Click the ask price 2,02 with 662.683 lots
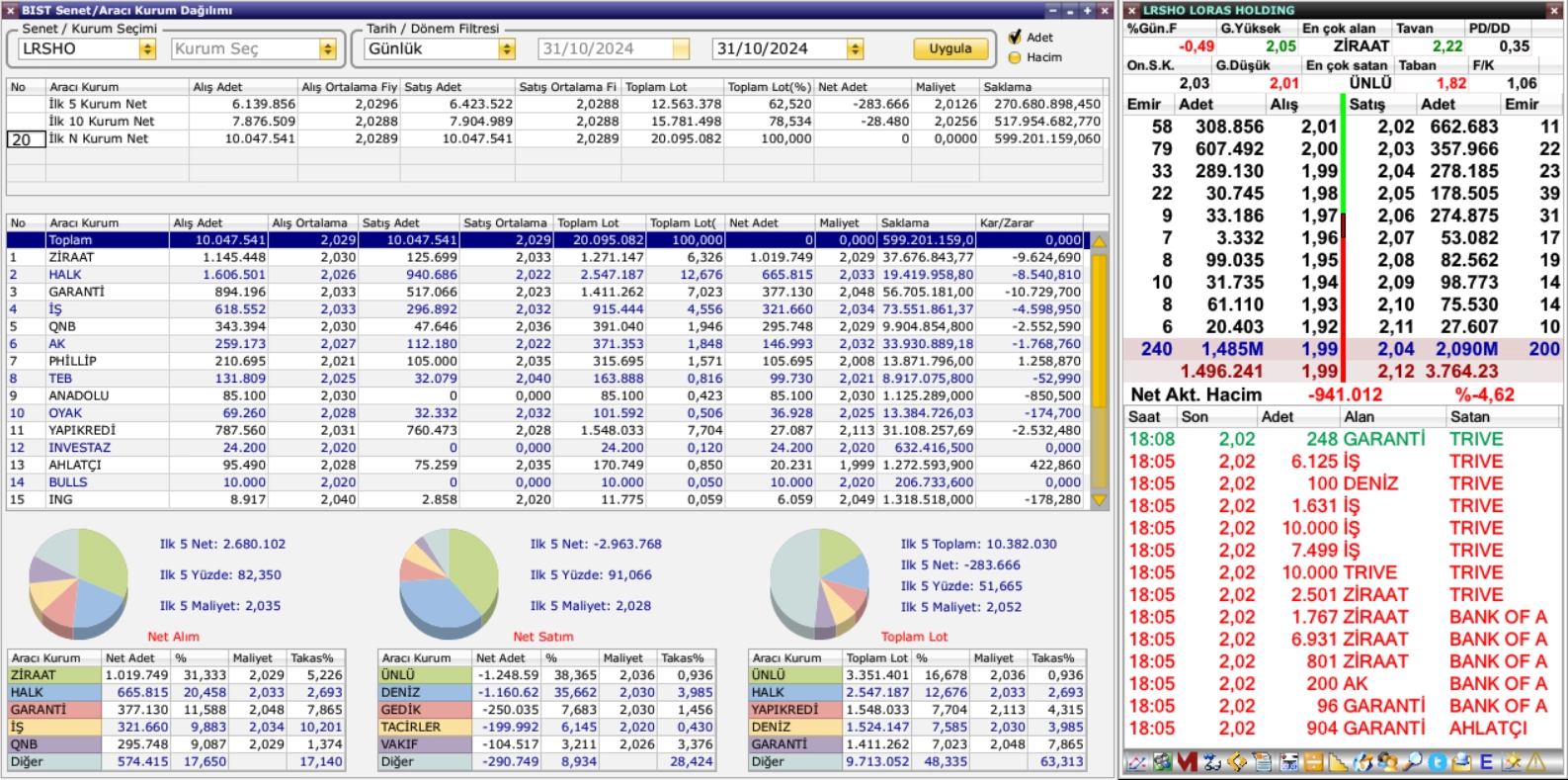 (1396, 127)
